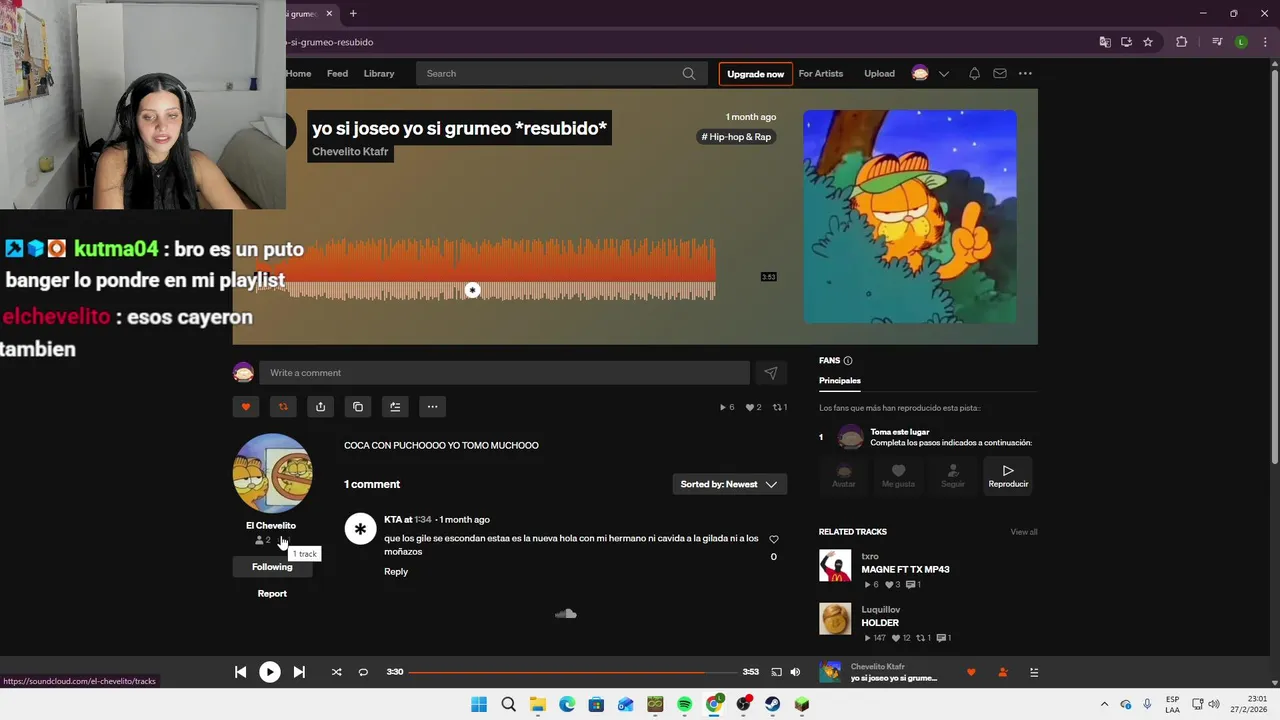The image size is (1280, 720).
Task: Open El Chevelito's profile avatar
Action: point(272,473)
